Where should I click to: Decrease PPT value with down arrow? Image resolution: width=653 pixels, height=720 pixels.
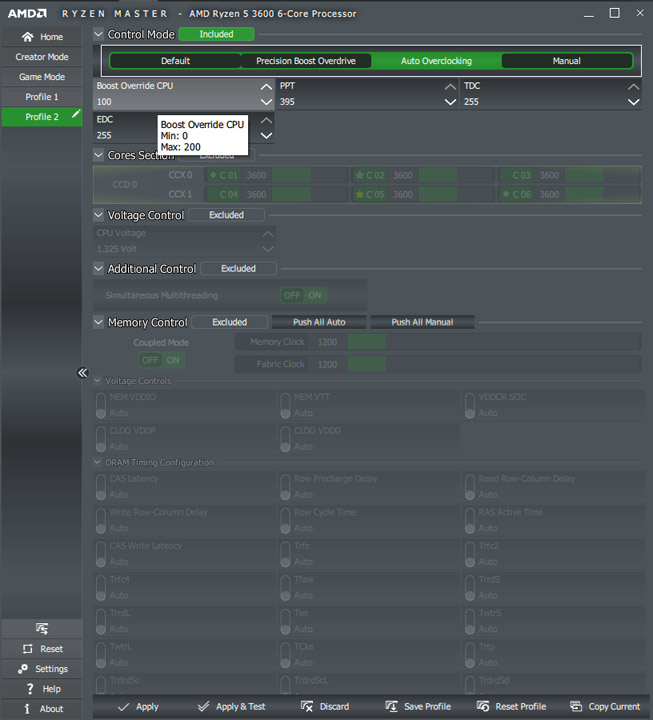click(450, 102)
